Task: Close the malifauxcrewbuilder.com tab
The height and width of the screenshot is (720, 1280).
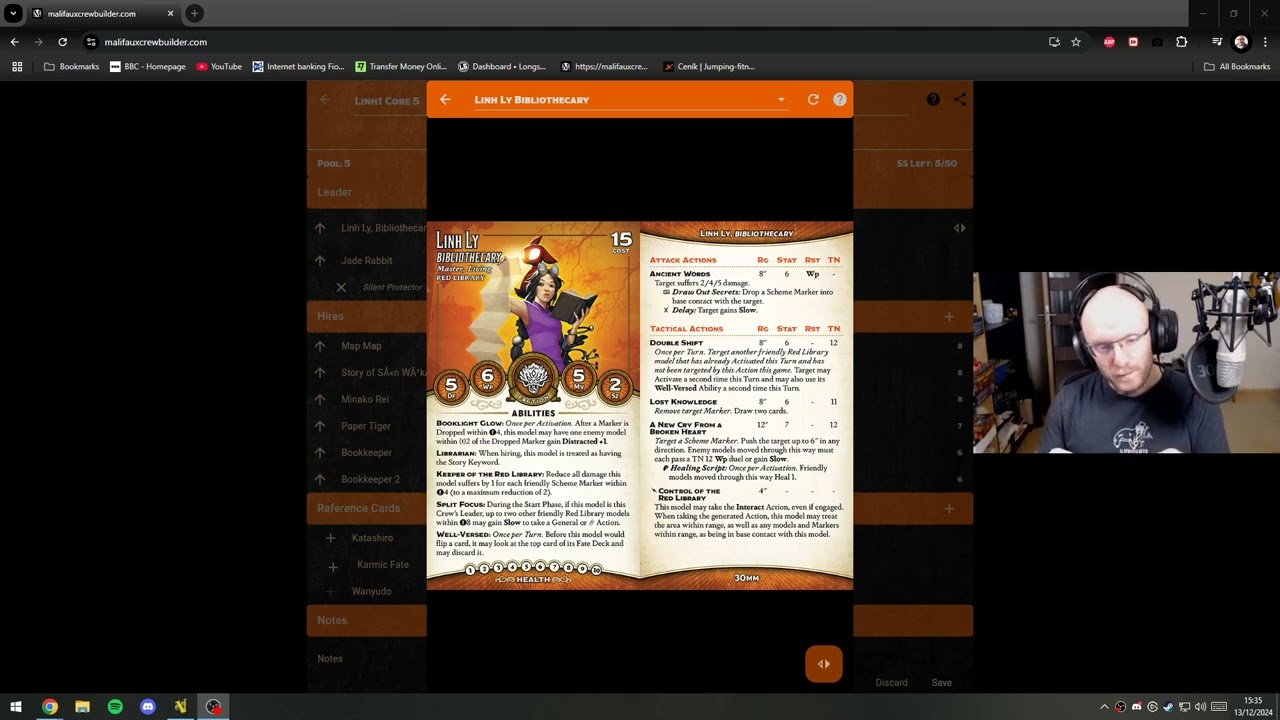Action: (x=170, y=14)
